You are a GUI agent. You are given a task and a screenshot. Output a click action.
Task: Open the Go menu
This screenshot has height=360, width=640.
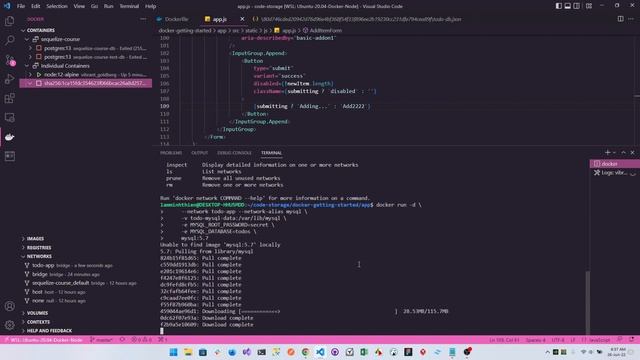(94, 6)
